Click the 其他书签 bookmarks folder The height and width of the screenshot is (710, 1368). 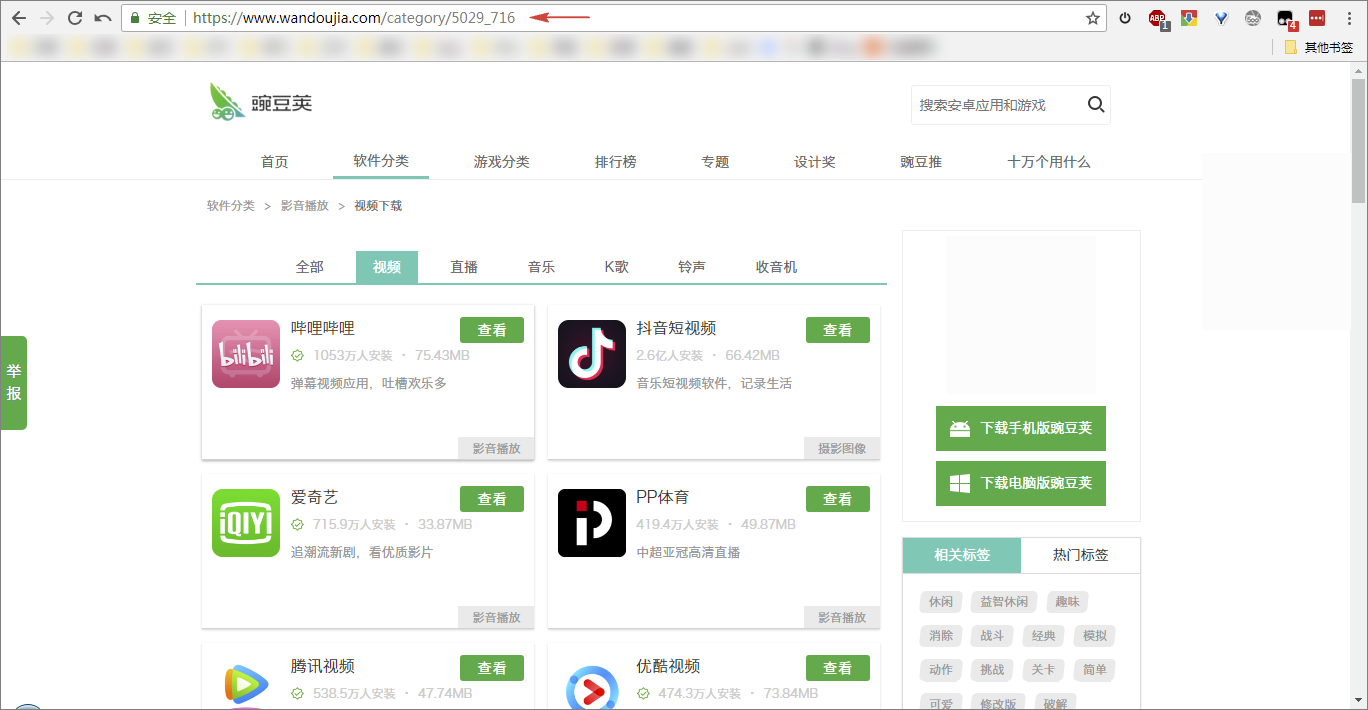1319,47
